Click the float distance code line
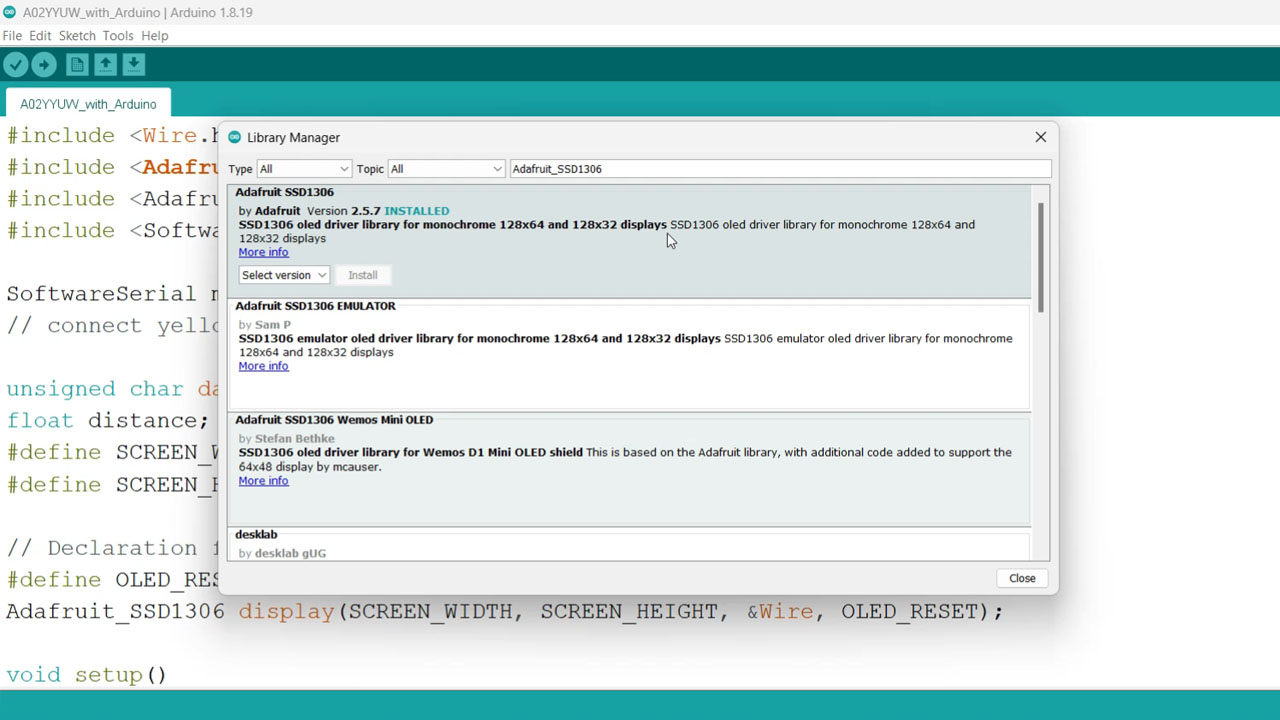 pos(108,421)
